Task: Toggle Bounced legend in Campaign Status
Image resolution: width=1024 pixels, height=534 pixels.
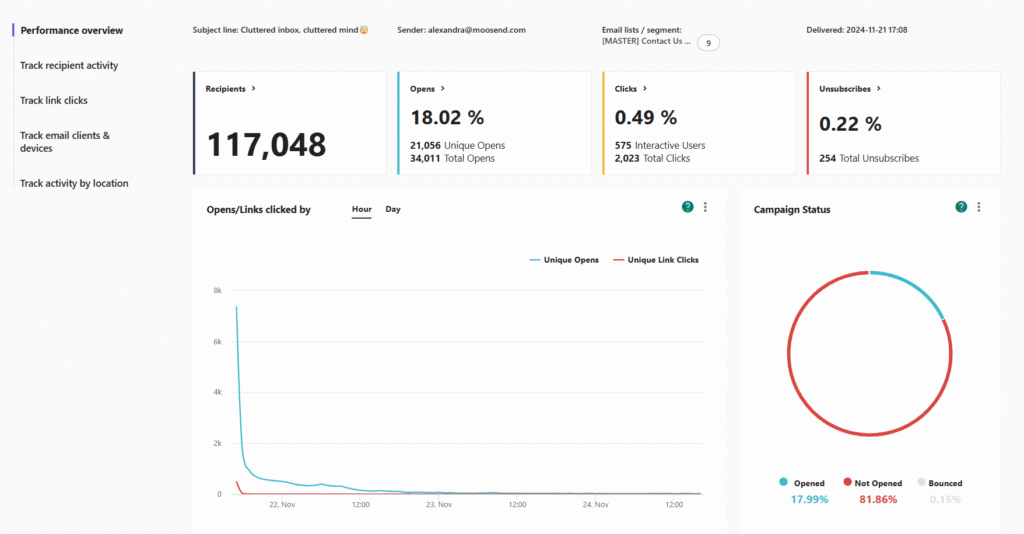Action: tap(940, 483)
